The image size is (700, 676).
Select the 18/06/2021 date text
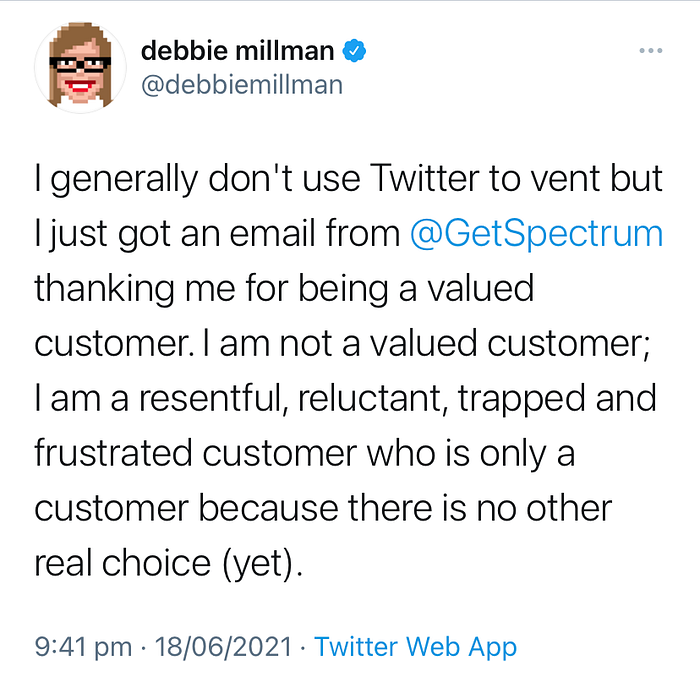click(x=223, y=647)
